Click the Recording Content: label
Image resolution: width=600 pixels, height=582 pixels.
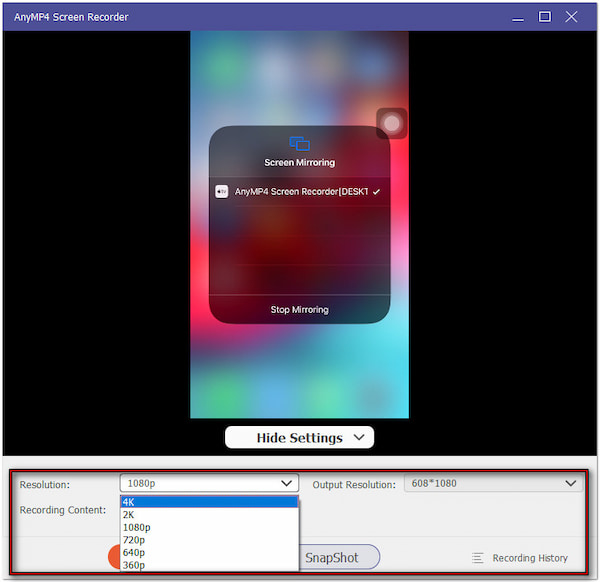pos(63,510)
